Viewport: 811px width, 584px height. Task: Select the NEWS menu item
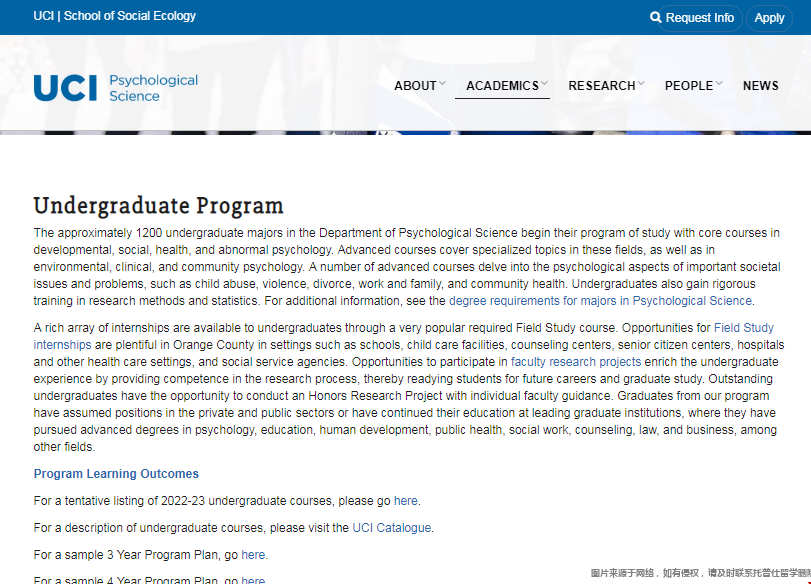(761, 86)
